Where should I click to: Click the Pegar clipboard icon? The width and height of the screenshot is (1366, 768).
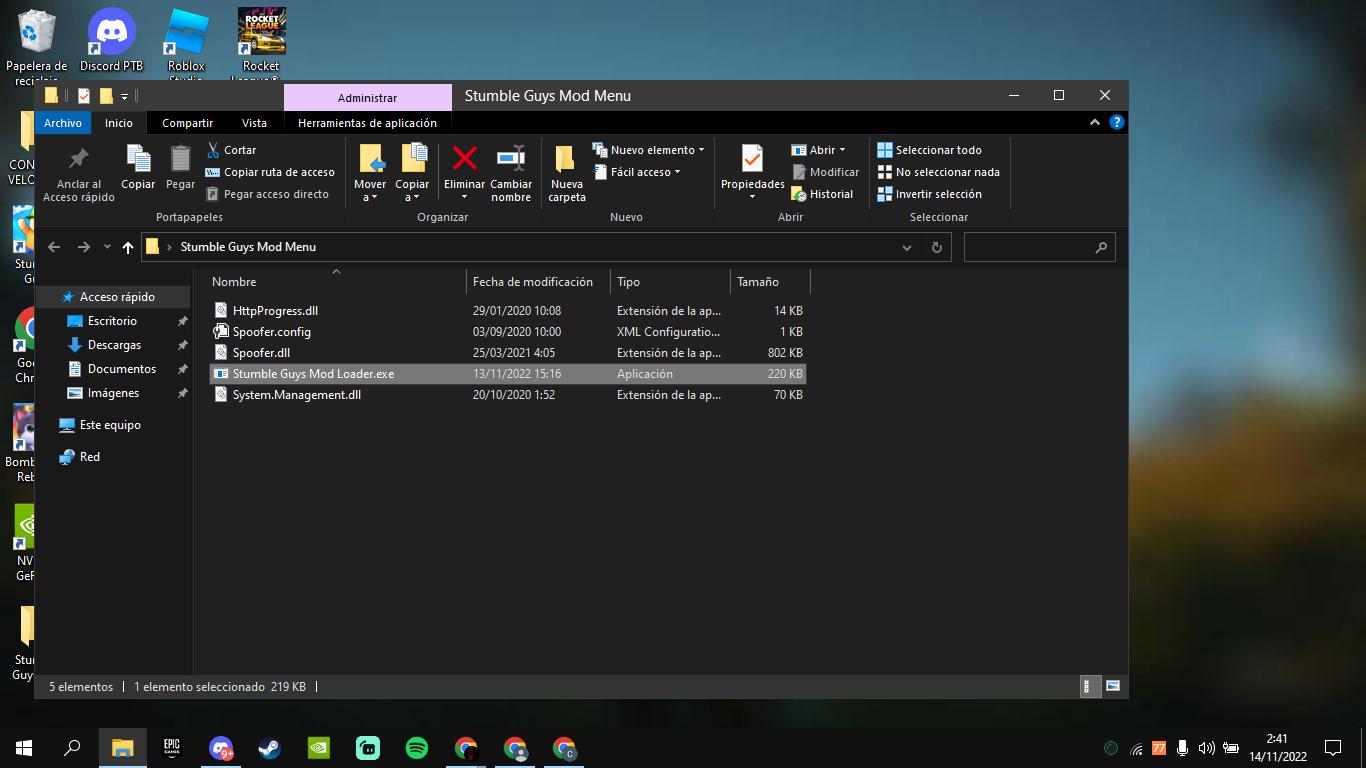click(180, 160)
